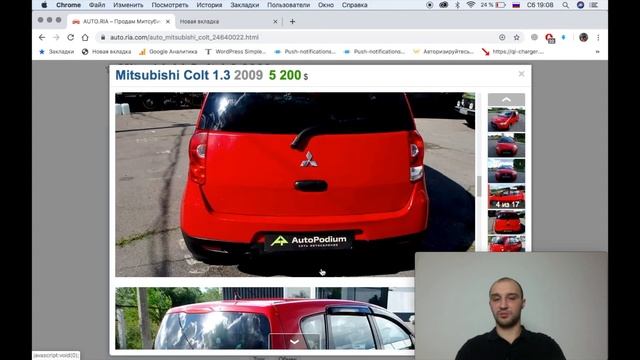
Task: Open the Пользователи menu
Action: (x=289, y=5)
